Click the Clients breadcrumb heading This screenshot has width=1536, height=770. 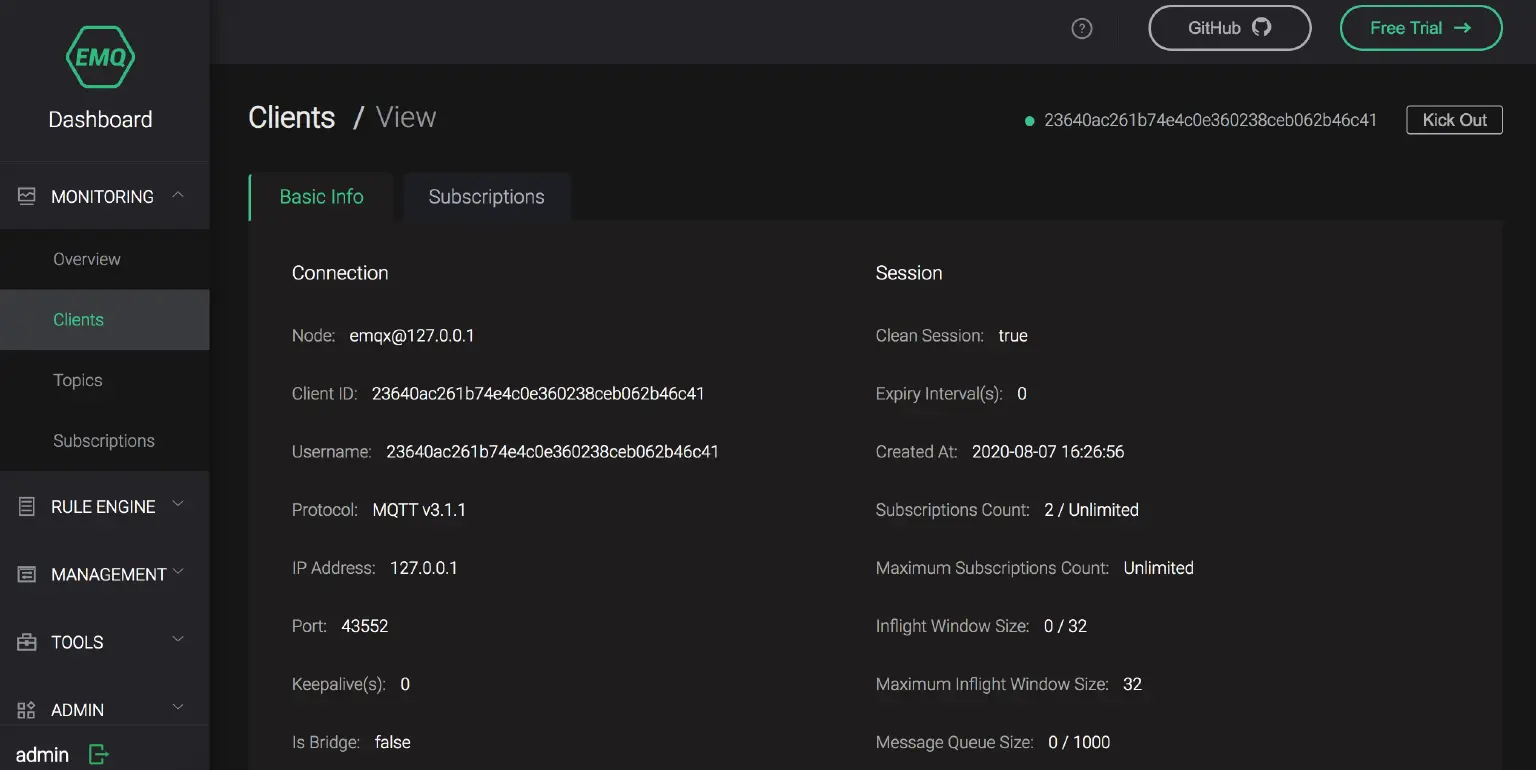point(291,118)
